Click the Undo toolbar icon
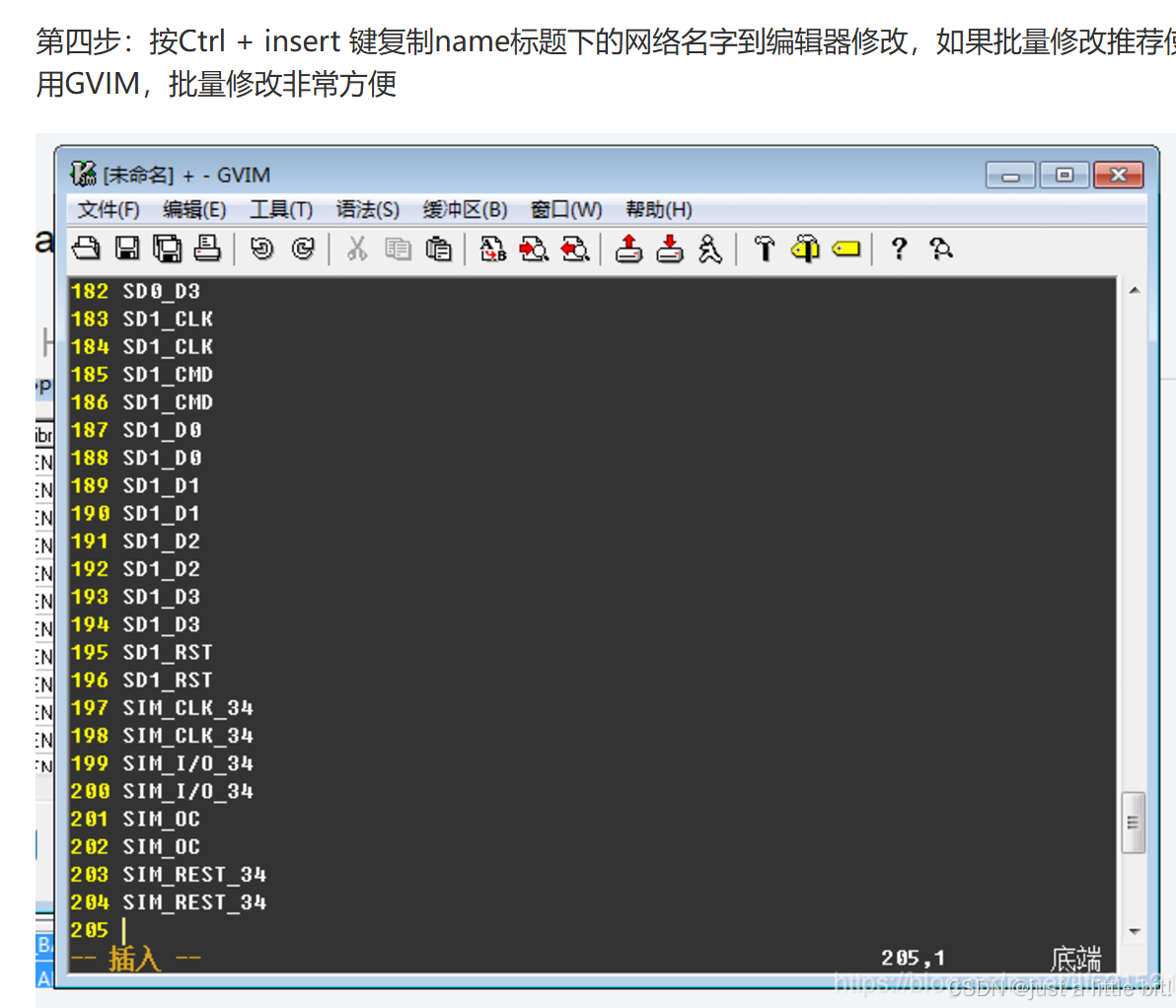This screenshot has height=1008, width=1176. click(261, 249)
